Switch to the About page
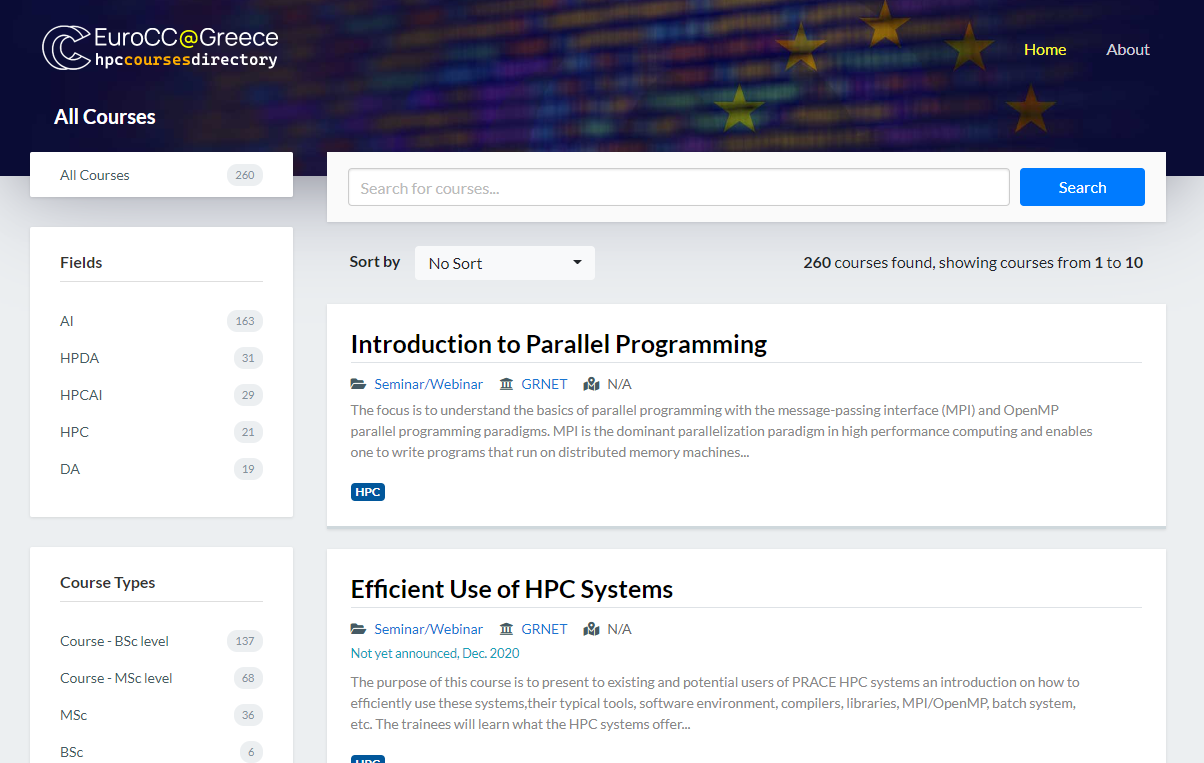The height and width of the screenshot is (763, 1204). [x=1127, y=49]
